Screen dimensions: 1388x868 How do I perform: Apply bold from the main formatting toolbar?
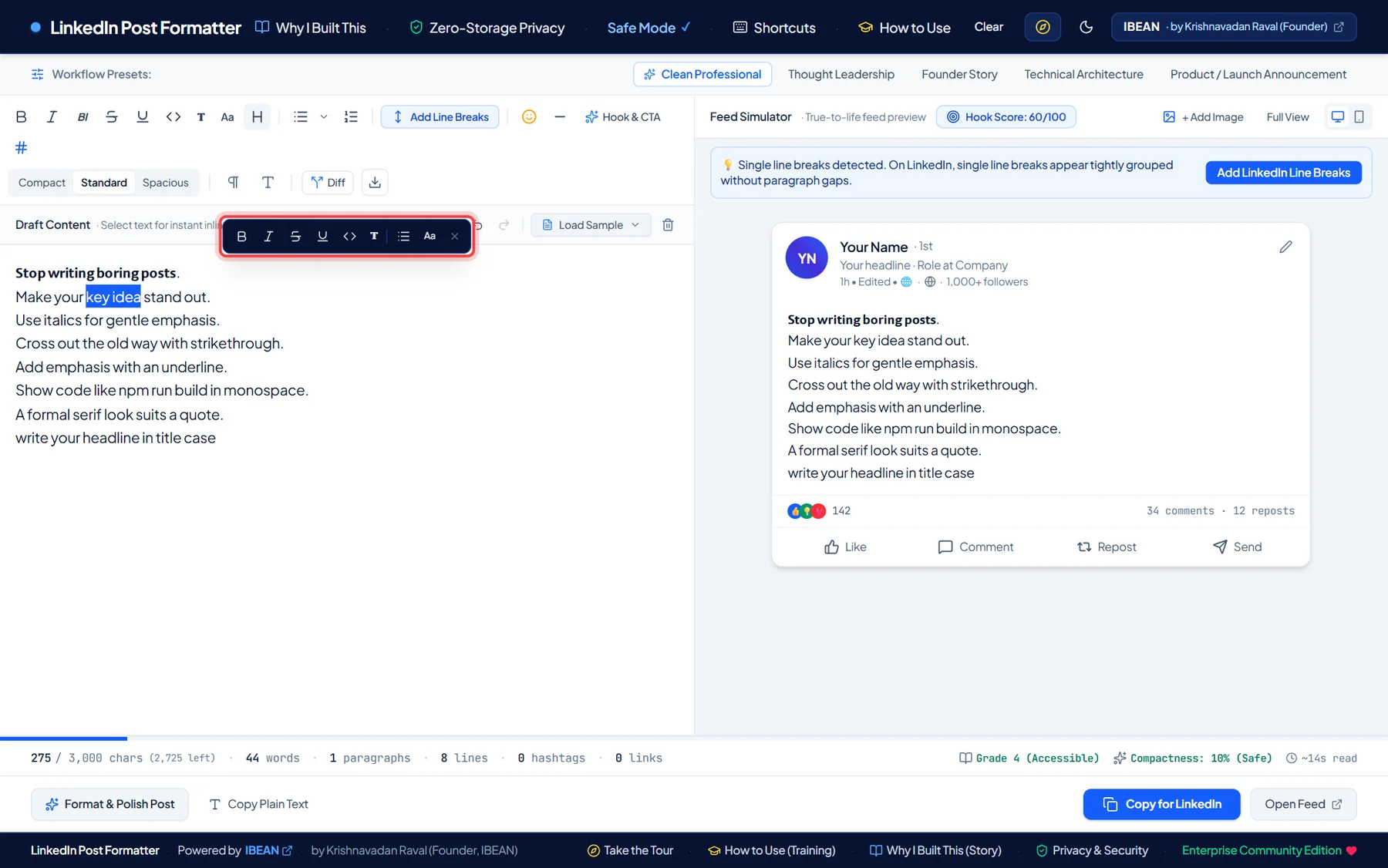(x=22, y=117)
